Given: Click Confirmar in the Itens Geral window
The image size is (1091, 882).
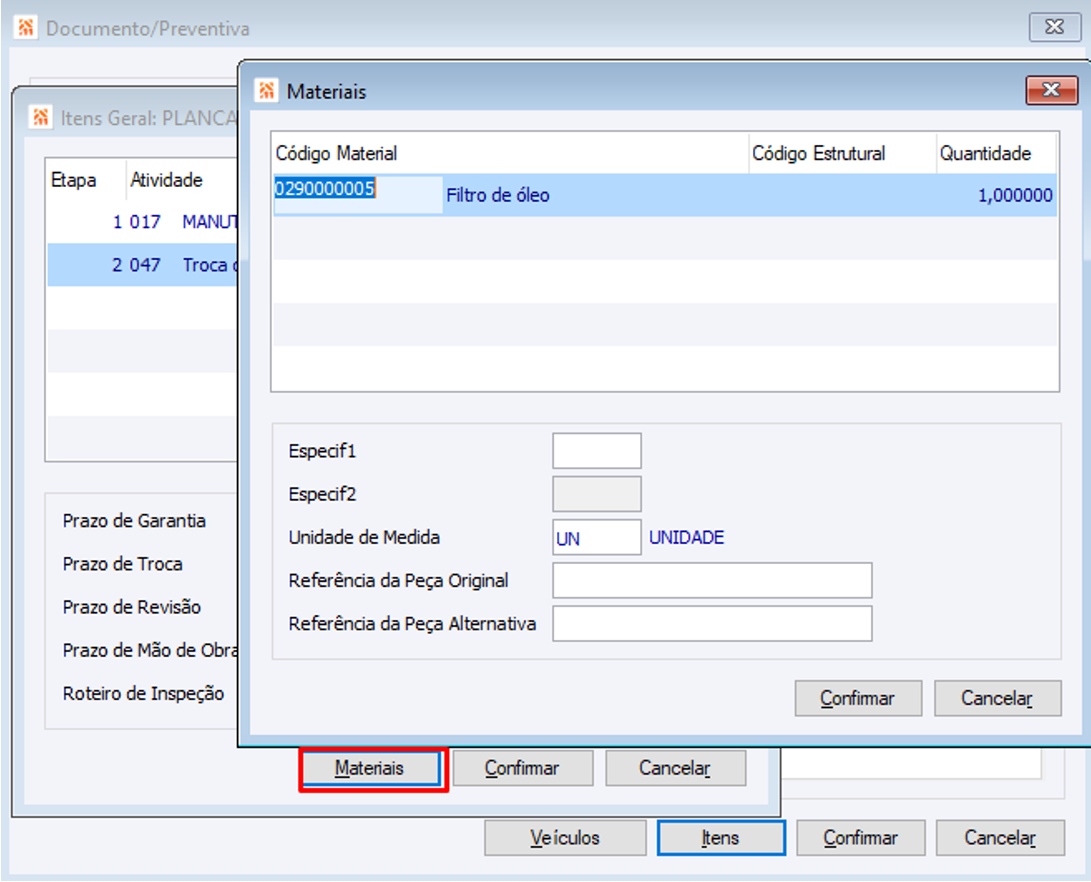Looking at the screenshot, I should click(523, 768).
